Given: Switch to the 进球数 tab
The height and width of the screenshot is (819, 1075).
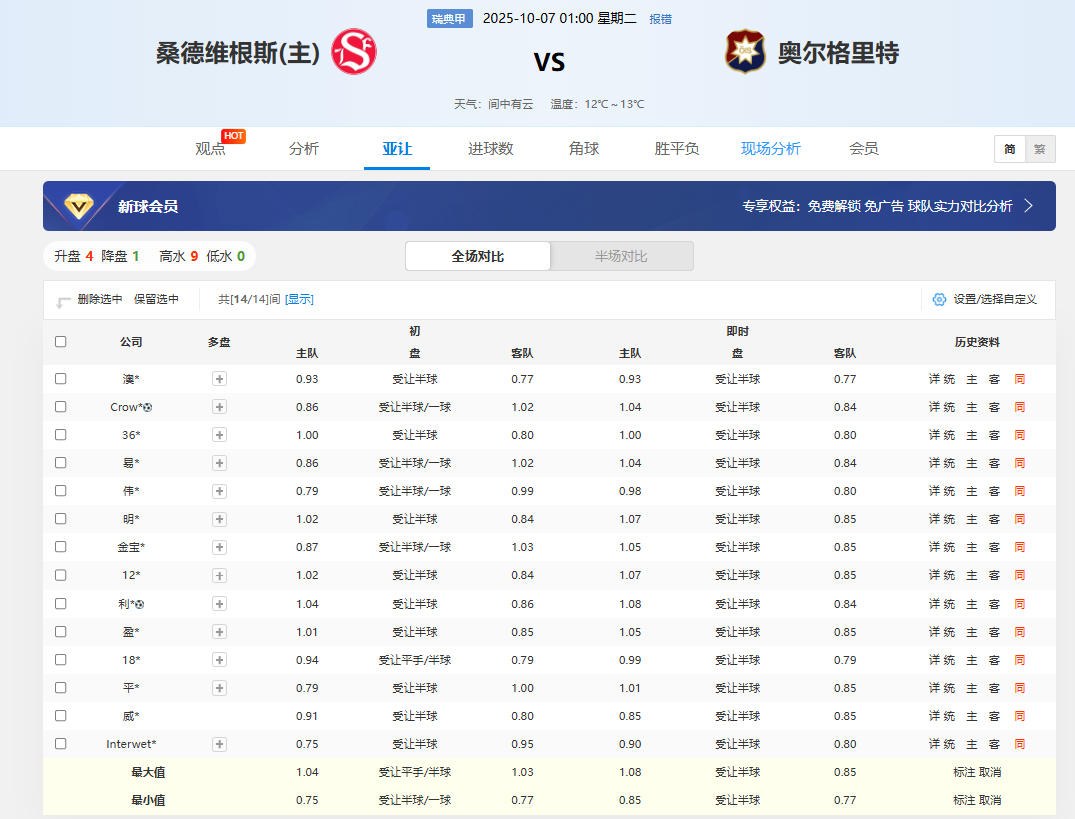Looking at the screenshot, I should pos(490,148).
